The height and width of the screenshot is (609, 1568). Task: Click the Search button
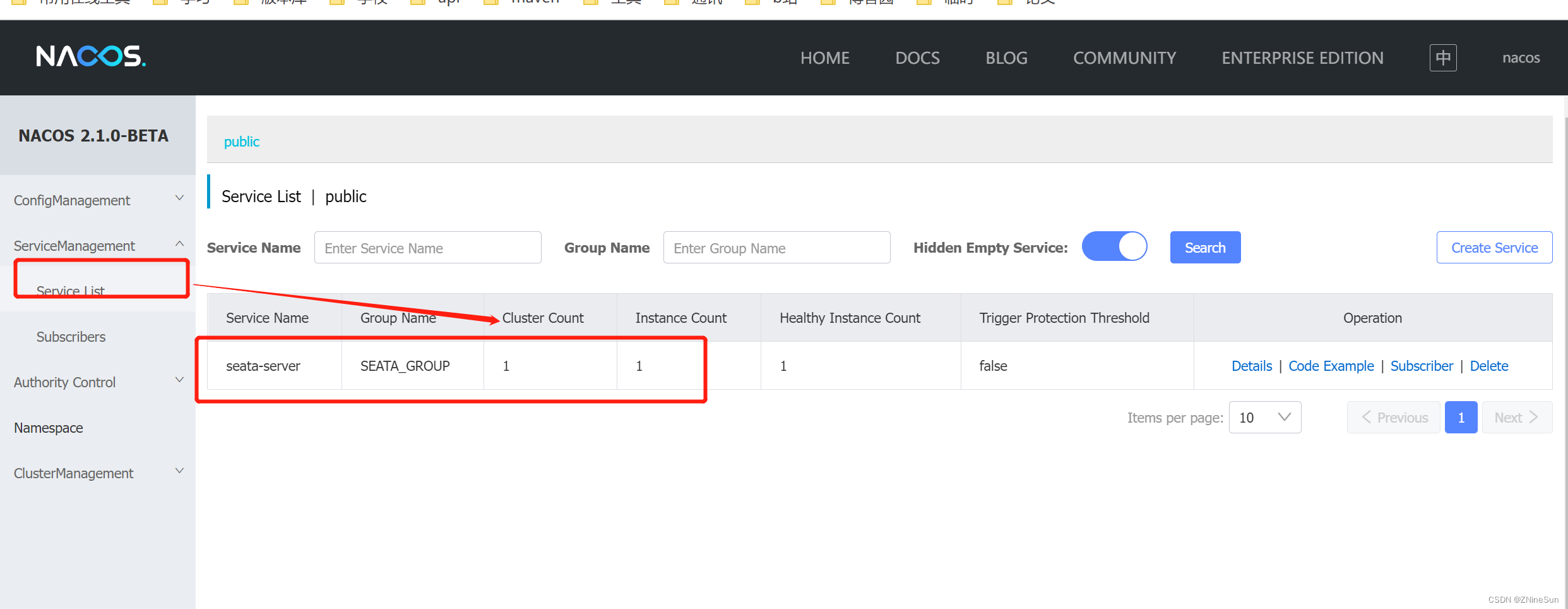pyautogui.click(x=1205, y=248)
